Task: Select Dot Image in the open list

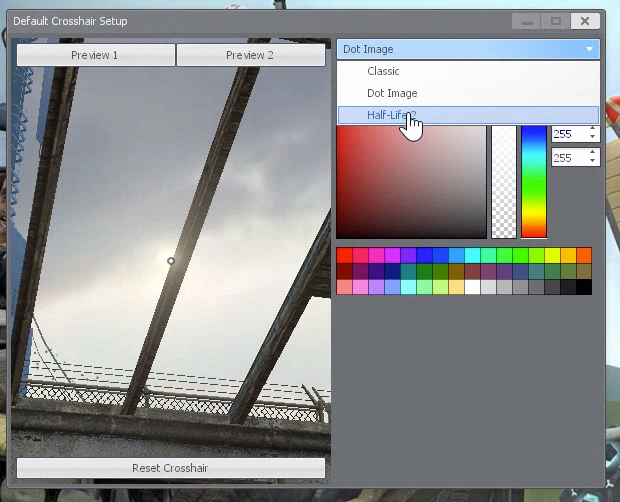Action: 468,93
